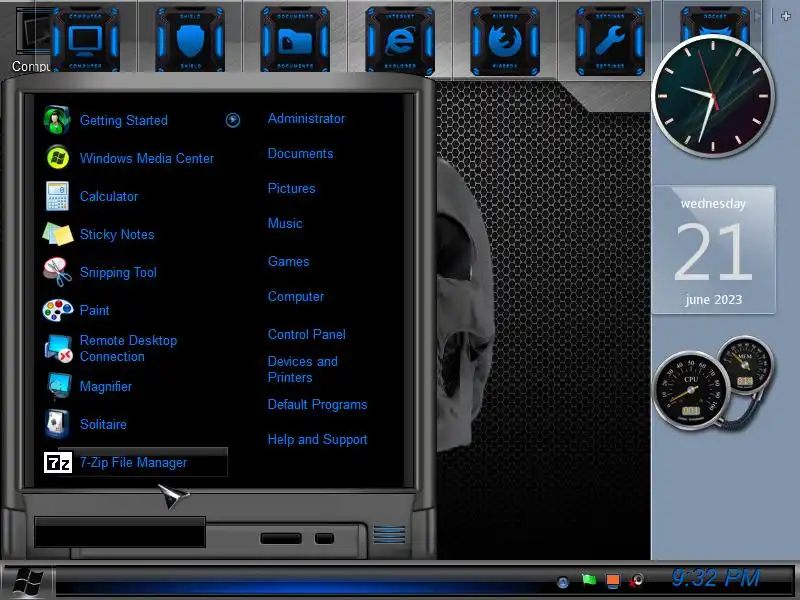Click the Windows Media Center icon

pyautogui.click(x=57, y=158)
